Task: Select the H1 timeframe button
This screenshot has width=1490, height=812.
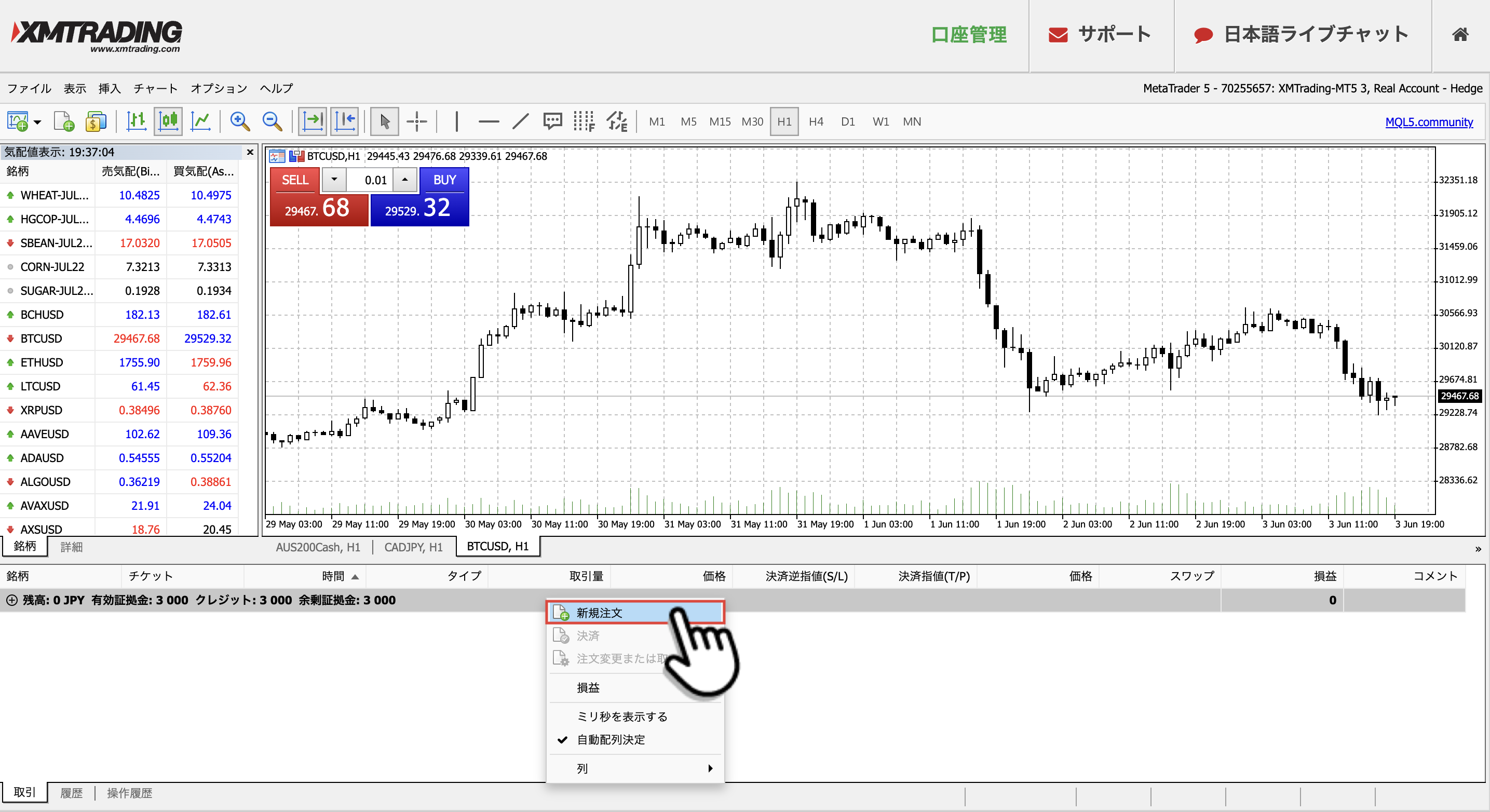Action: click(x=784, y=122)
